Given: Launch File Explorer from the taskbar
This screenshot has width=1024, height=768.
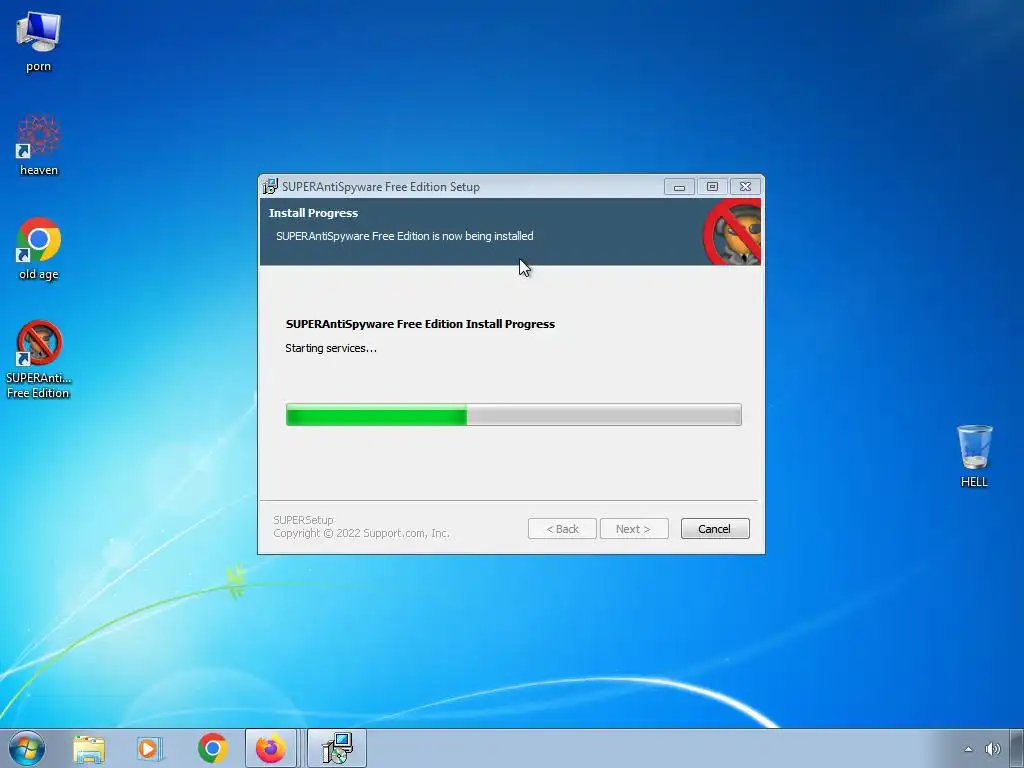Looking at the screenshot, I should click(x=89, y=748).
